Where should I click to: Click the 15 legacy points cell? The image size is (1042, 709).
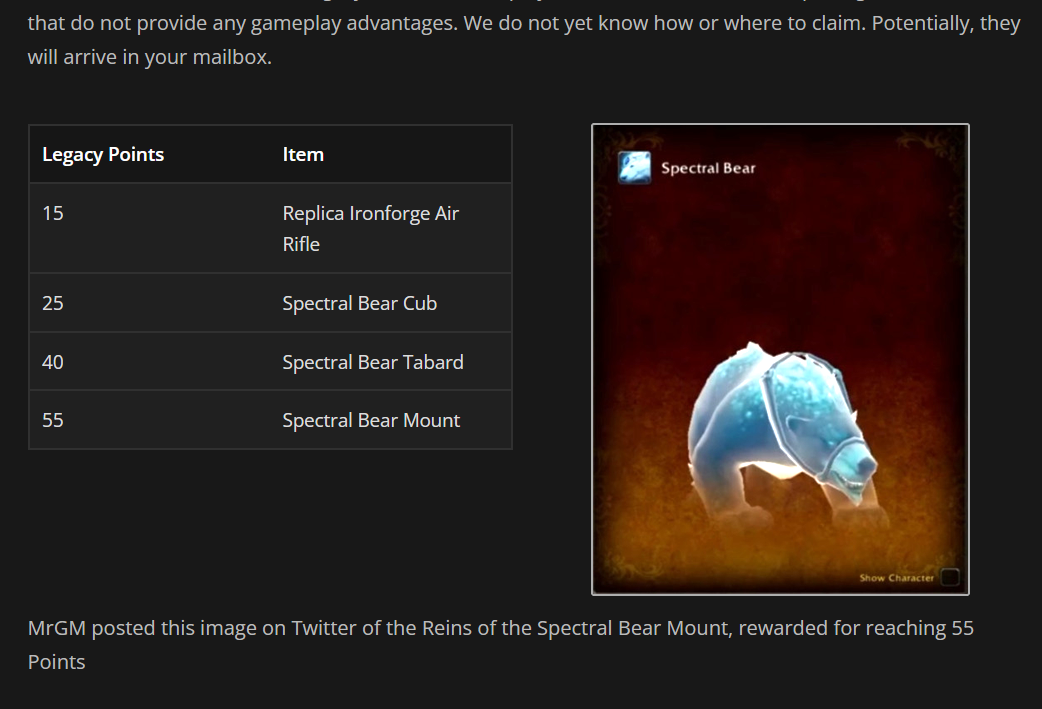pos(53,213)
